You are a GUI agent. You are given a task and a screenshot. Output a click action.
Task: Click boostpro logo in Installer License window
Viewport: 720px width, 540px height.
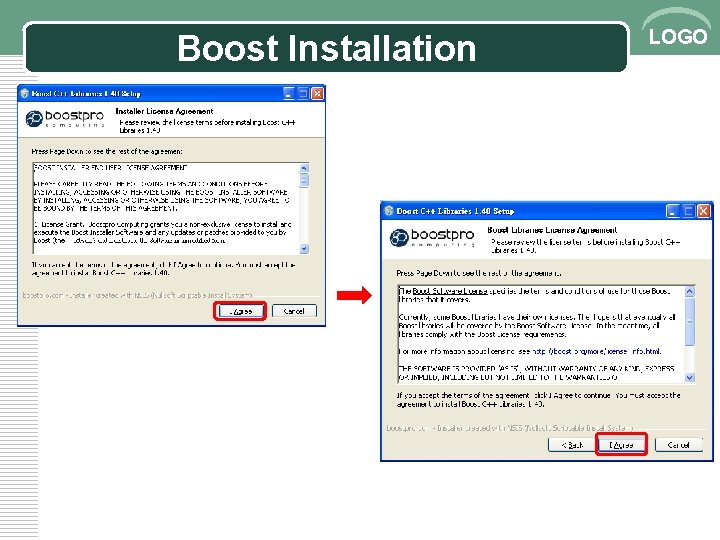[65, 118]
